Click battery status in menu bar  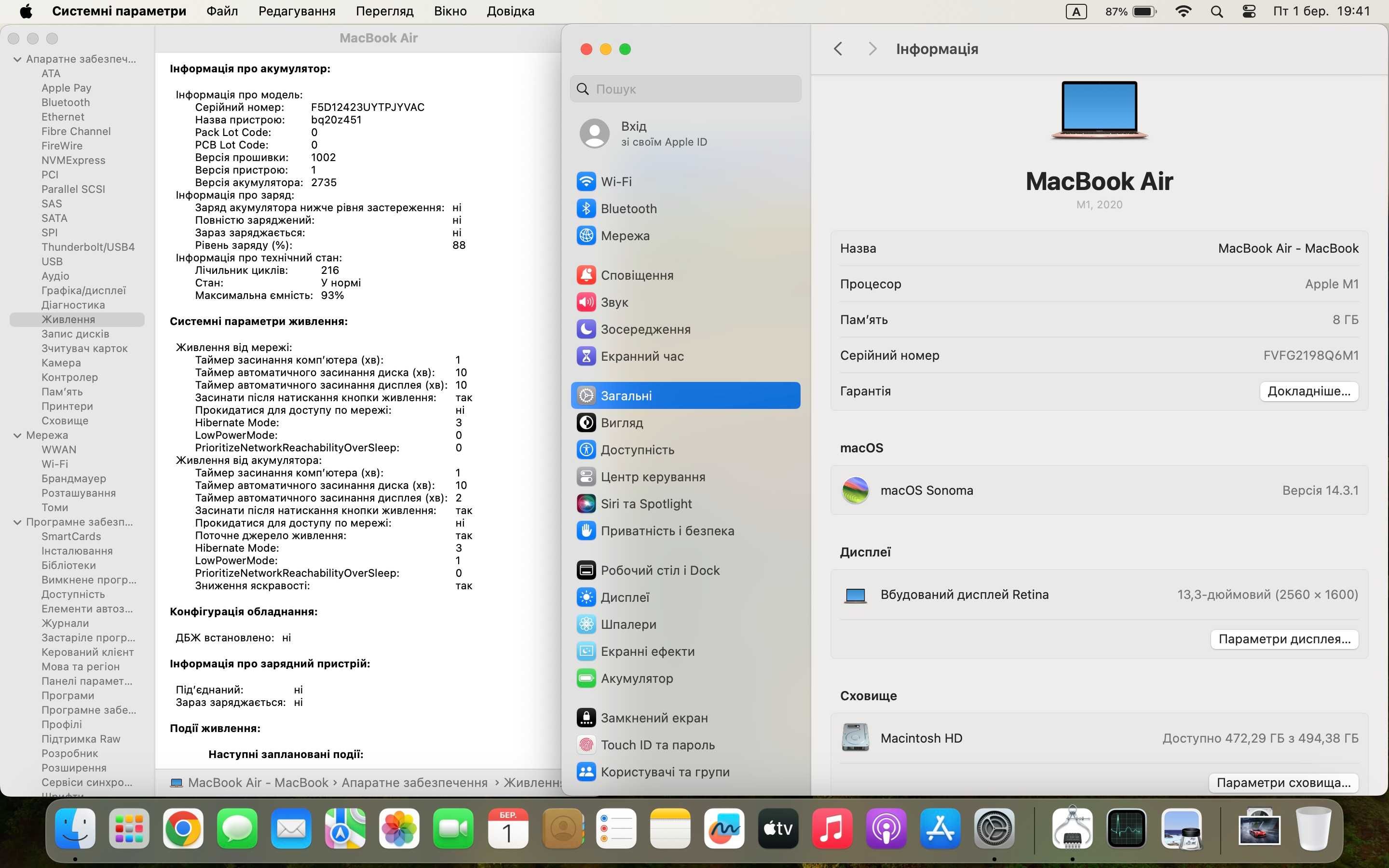[x=1130, y=11]
